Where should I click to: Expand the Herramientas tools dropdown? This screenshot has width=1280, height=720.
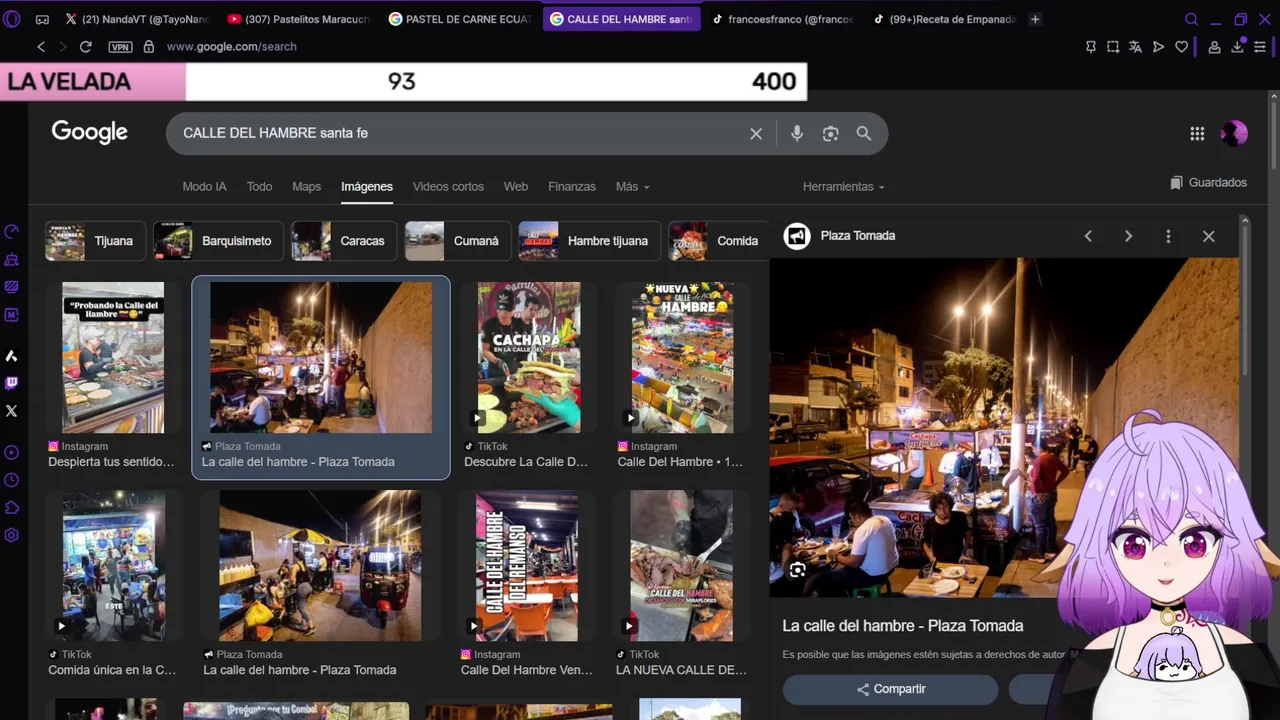click(843, 187)
